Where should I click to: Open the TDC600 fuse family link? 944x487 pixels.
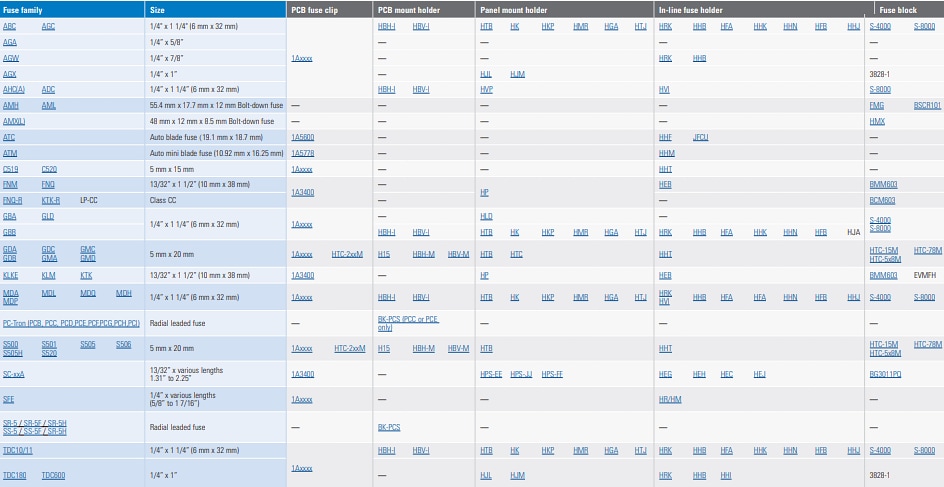(x=53, y=475)
